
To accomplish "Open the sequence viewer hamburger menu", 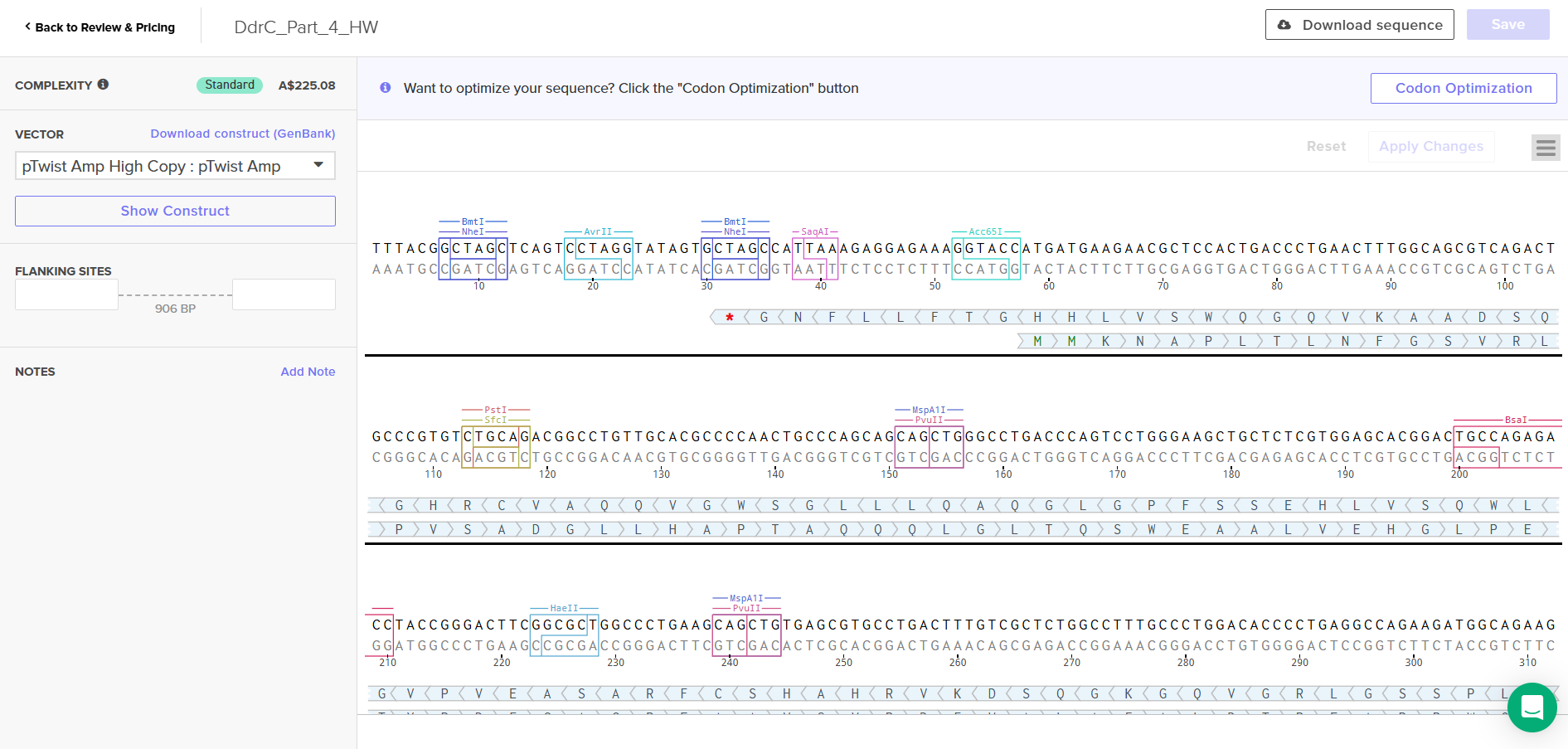I will coord(1545,148).
